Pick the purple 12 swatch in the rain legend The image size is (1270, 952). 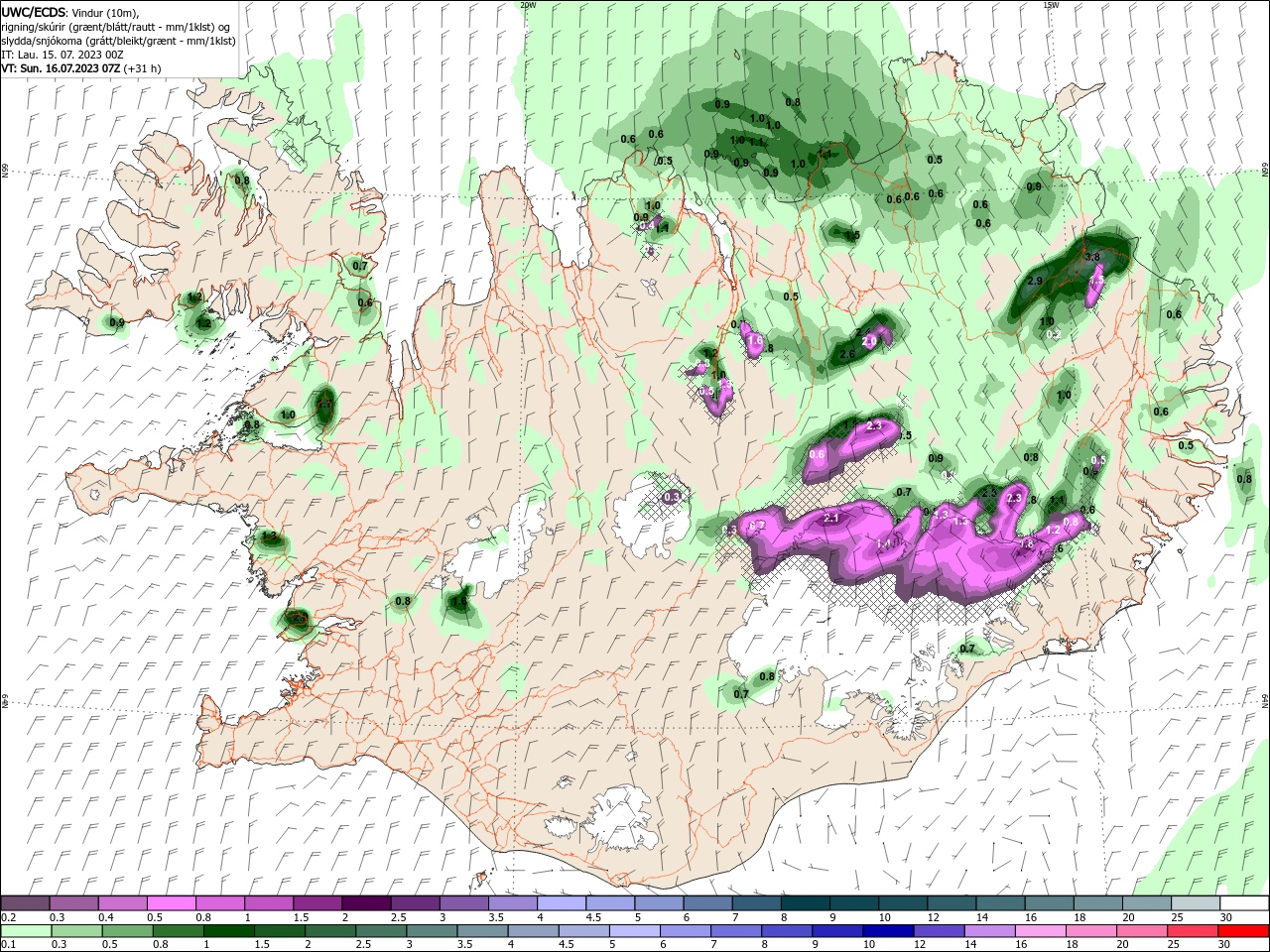click(939, 931)
